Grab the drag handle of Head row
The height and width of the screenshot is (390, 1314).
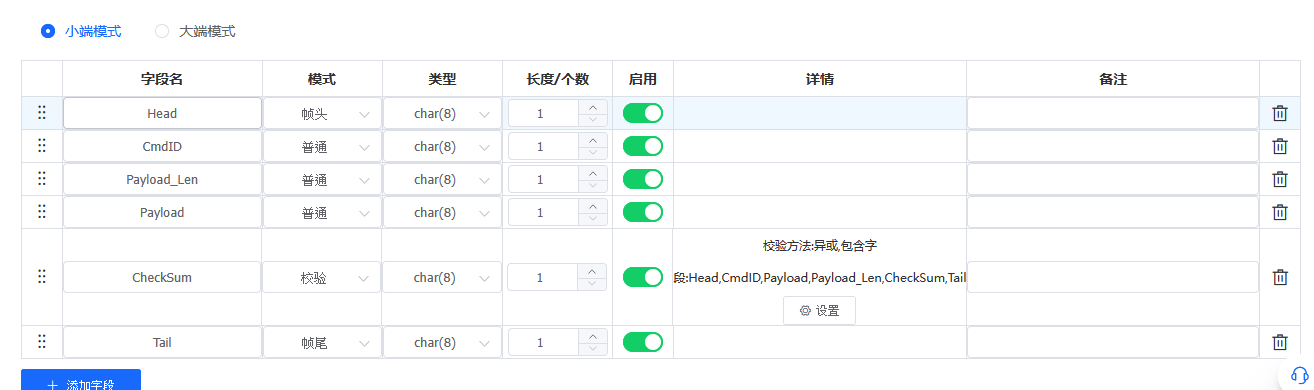tap(42, 113)
